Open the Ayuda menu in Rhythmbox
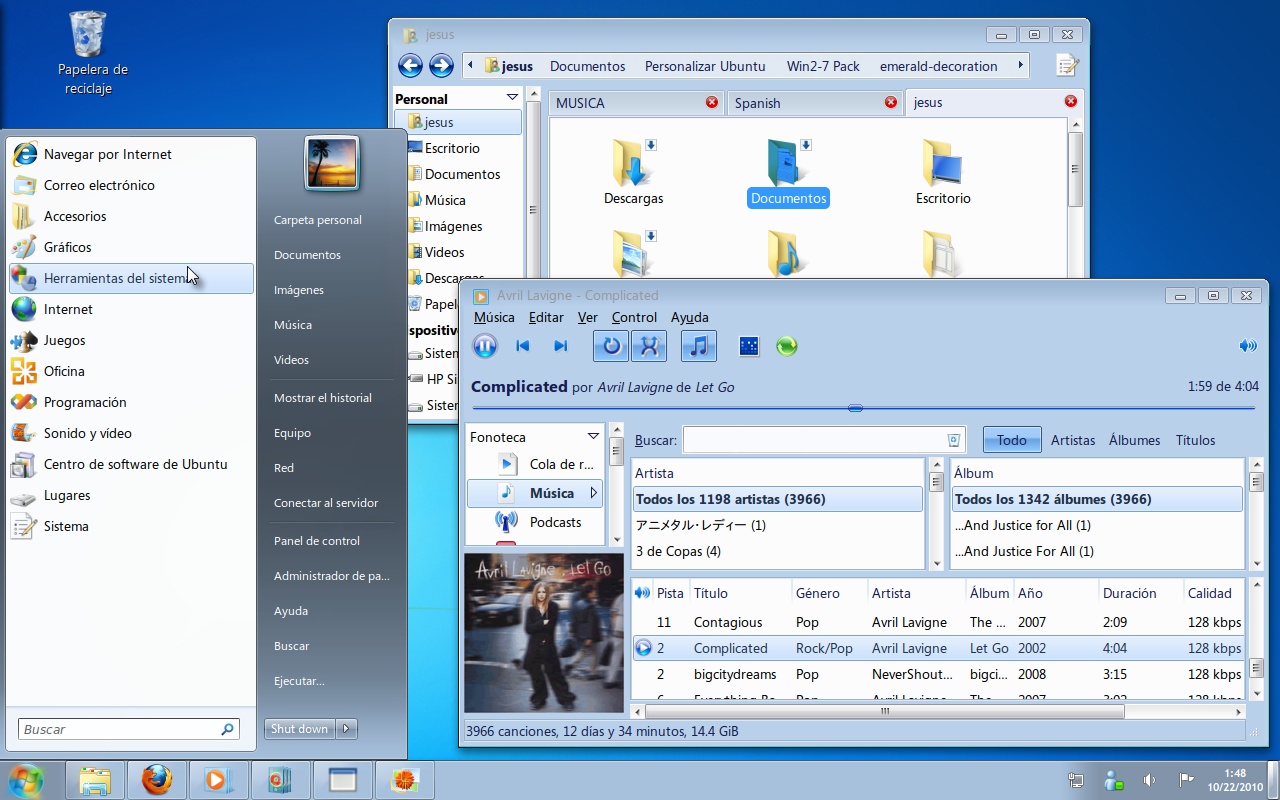The image size is (1280, 800). (689, 317)
